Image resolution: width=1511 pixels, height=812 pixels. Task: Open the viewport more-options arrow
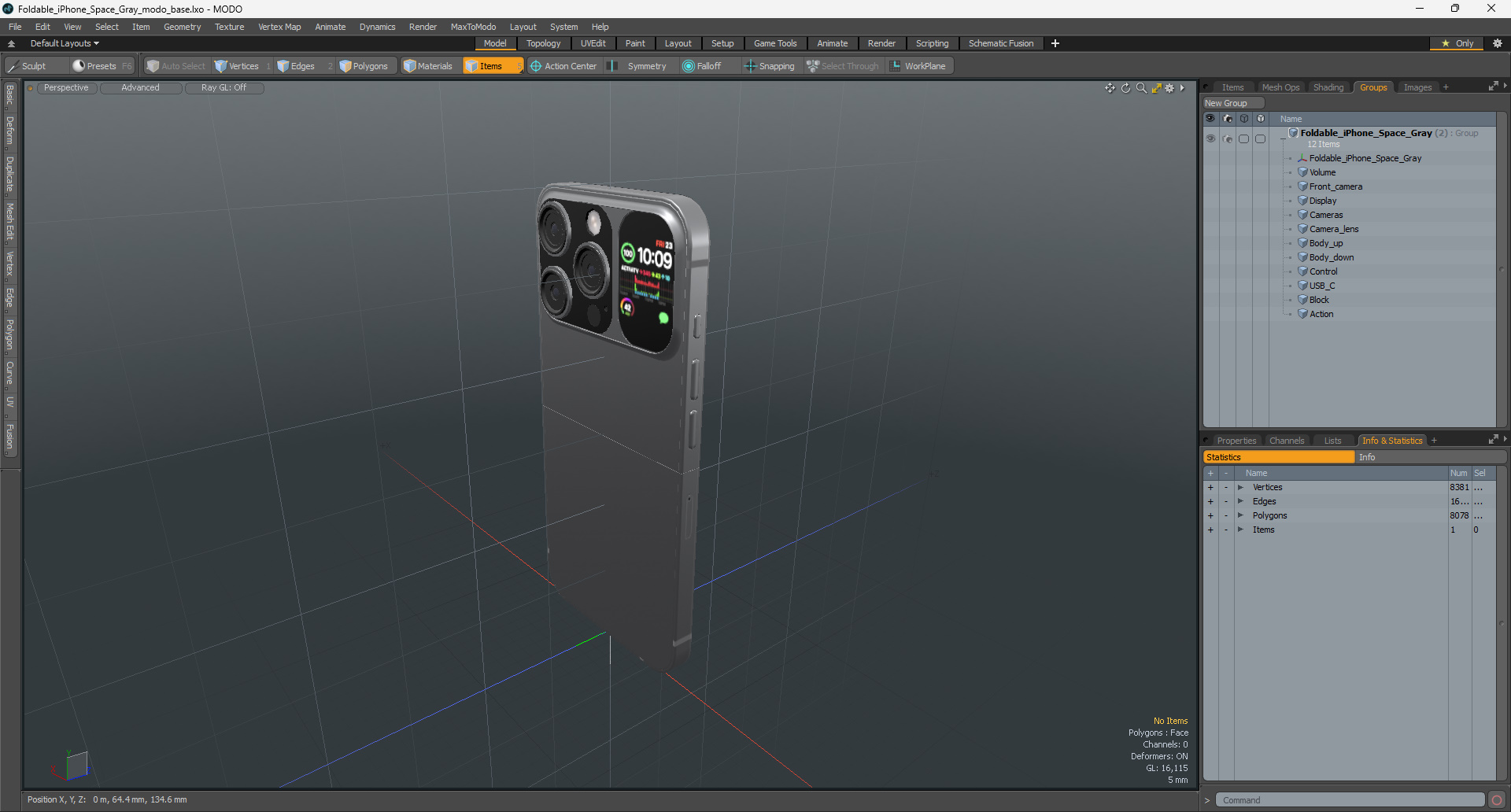(1182, 88)
